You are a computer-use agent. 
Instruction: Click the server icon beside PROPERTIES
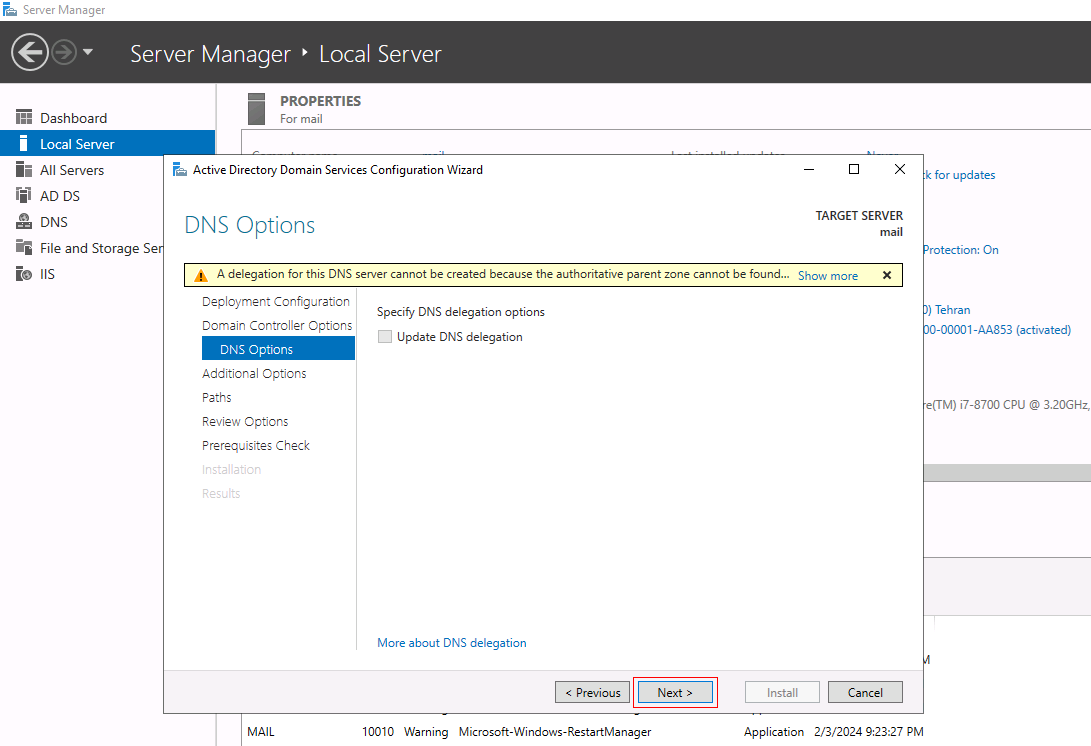point(256,109)
